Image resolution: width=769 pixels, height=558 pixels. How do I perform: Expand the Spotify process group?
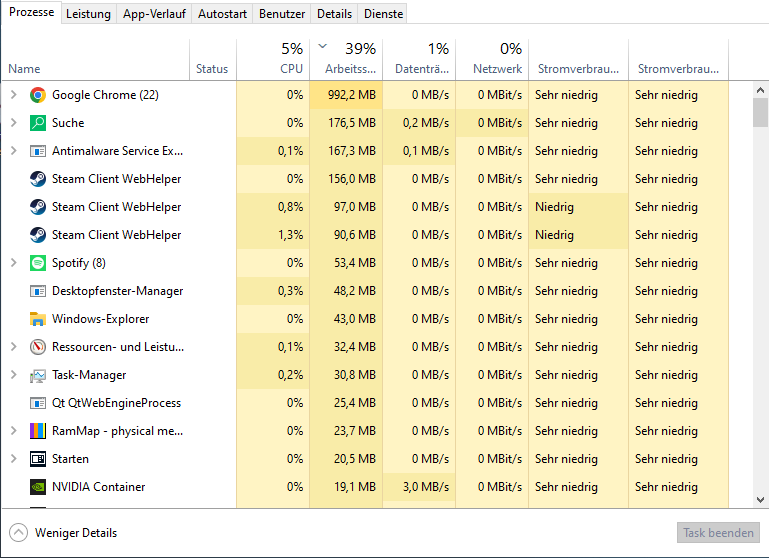(x=13, y=263)
